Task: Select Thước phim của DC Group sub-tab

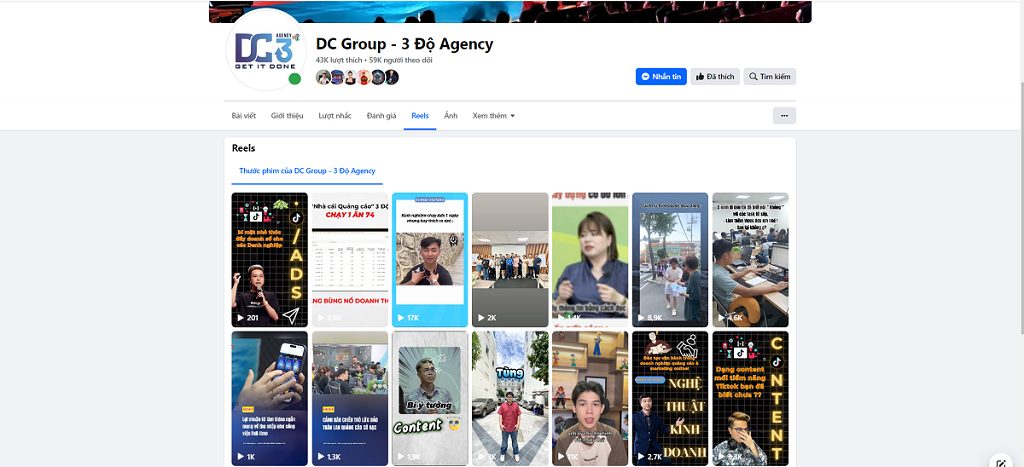Action: pos(308,170)
